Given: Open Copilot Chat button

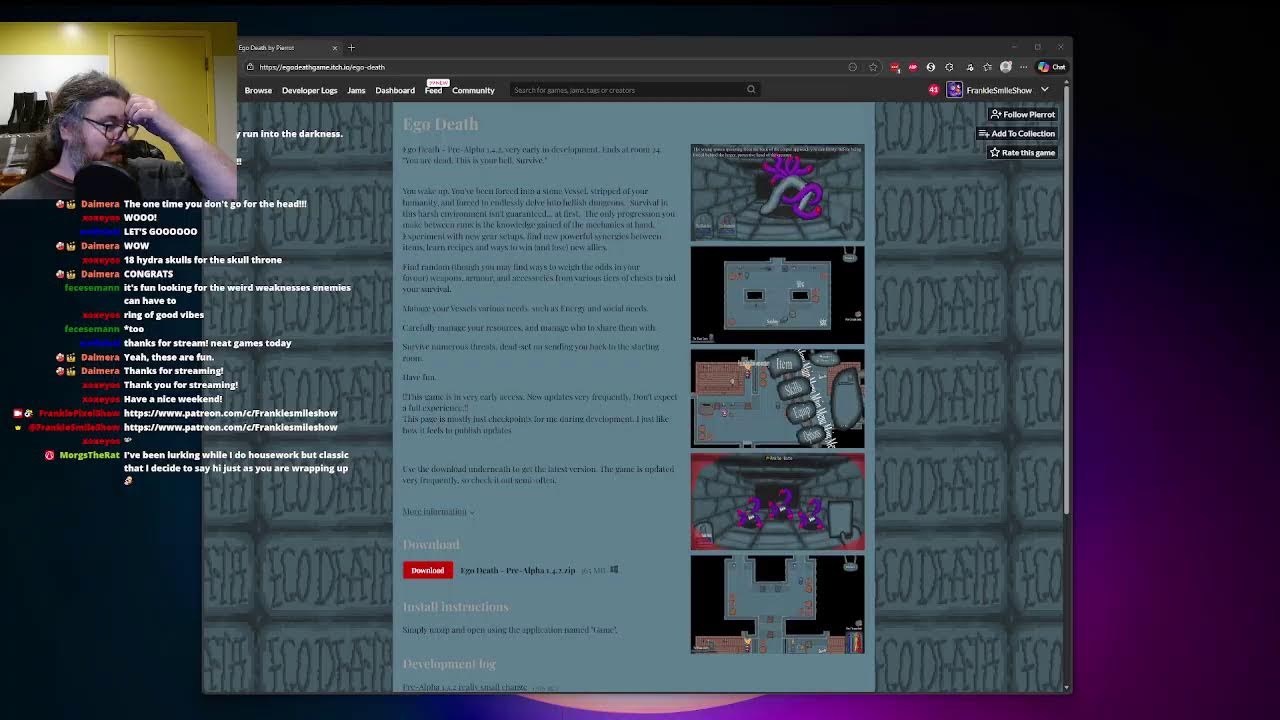Looking at the screenshot, I should [x=1052, y=67].
